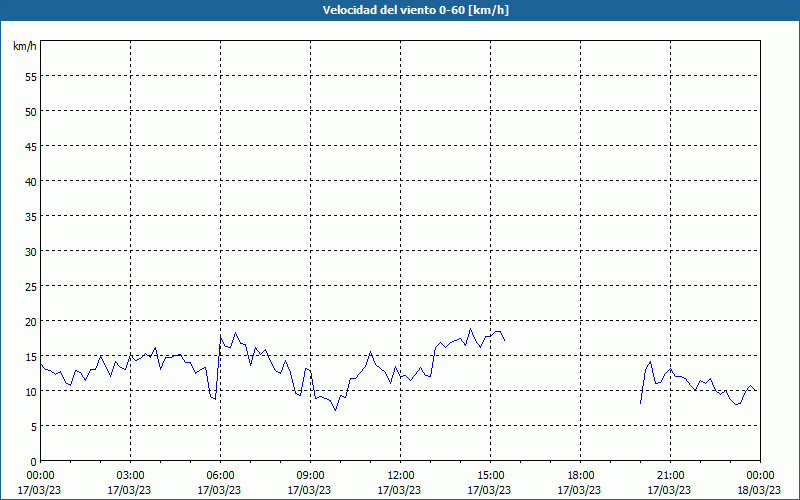Click the 00:00 17/03/23 start time label
This screenshot has height=500, width=800.
[39, 483]
